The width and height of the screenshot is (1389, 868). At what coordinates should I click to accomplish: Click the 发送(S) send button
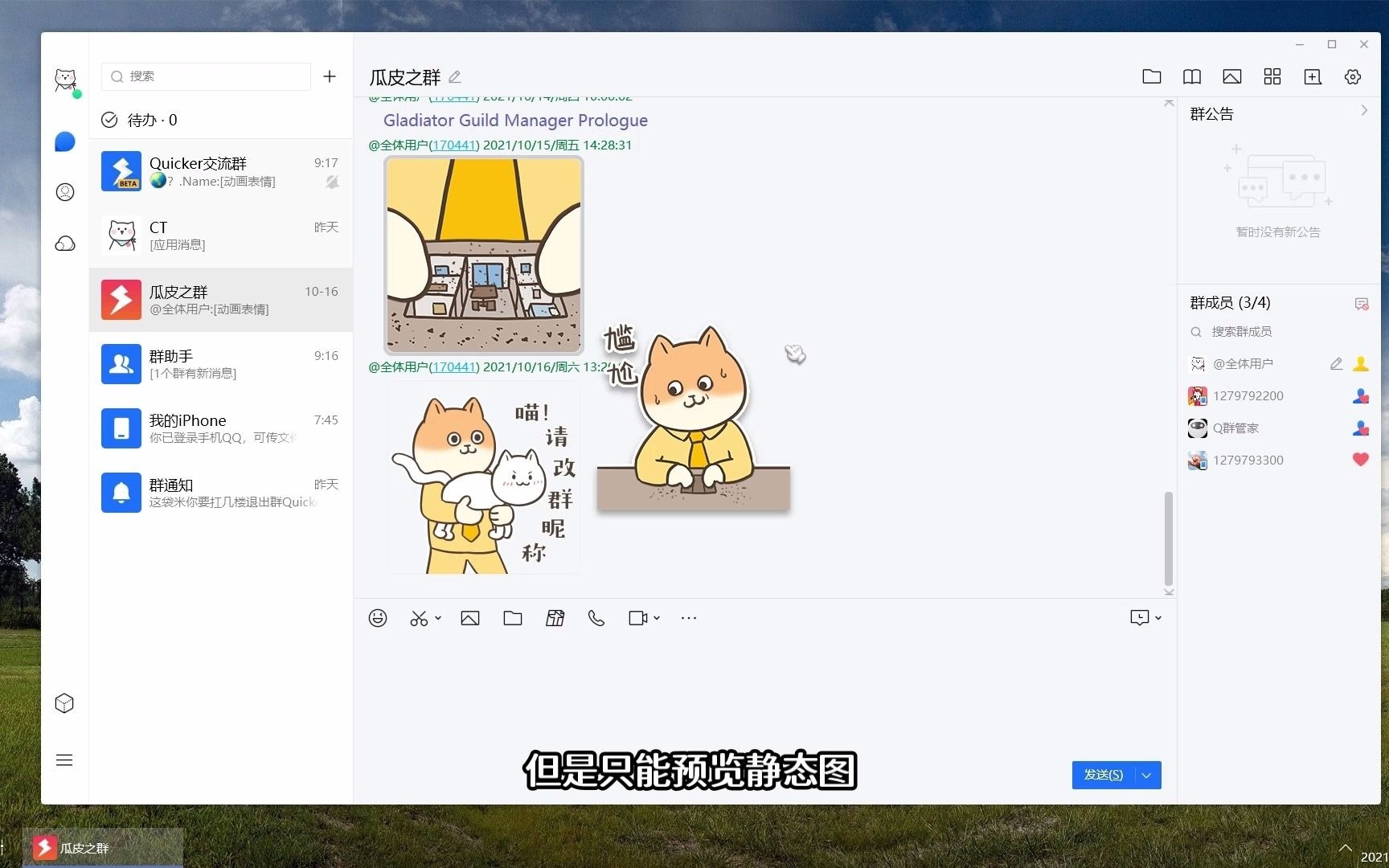pyautogui.click(x=1103, y=775)
